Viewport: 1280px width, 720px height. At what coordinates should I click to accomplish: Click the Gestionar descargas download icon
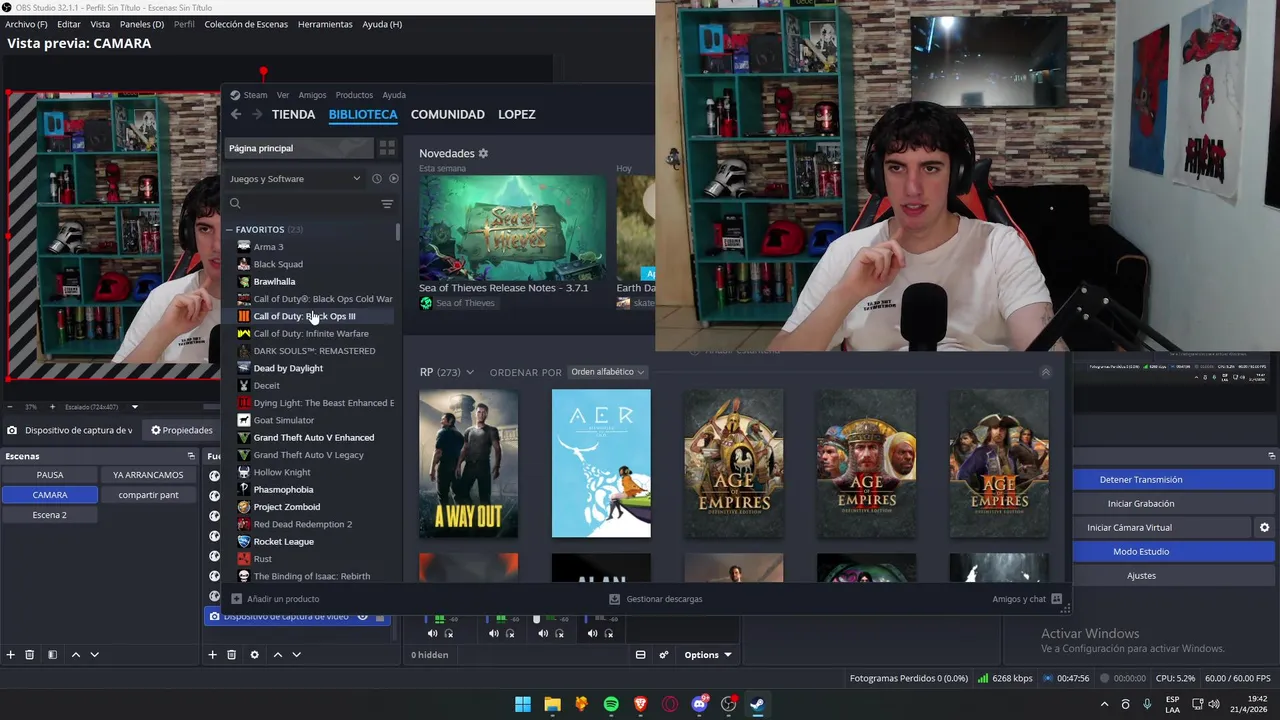pyautogui.click(x=615, y=599)
